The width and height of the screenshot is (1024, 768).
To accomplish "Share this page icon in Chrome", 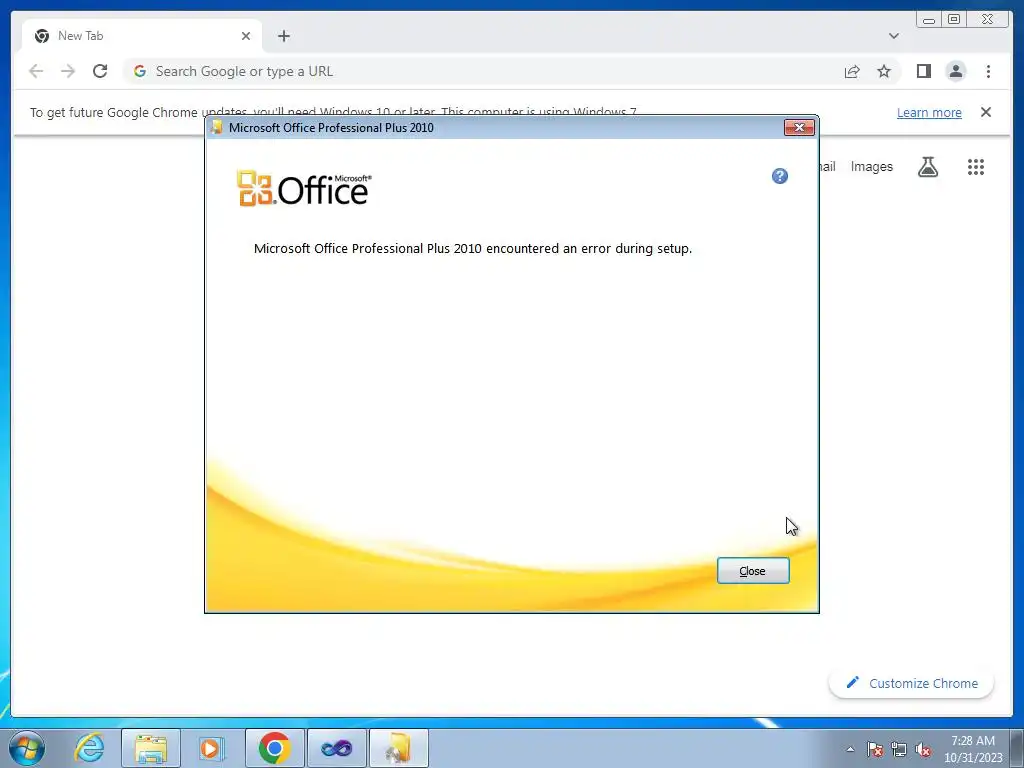I will point(852,71).
